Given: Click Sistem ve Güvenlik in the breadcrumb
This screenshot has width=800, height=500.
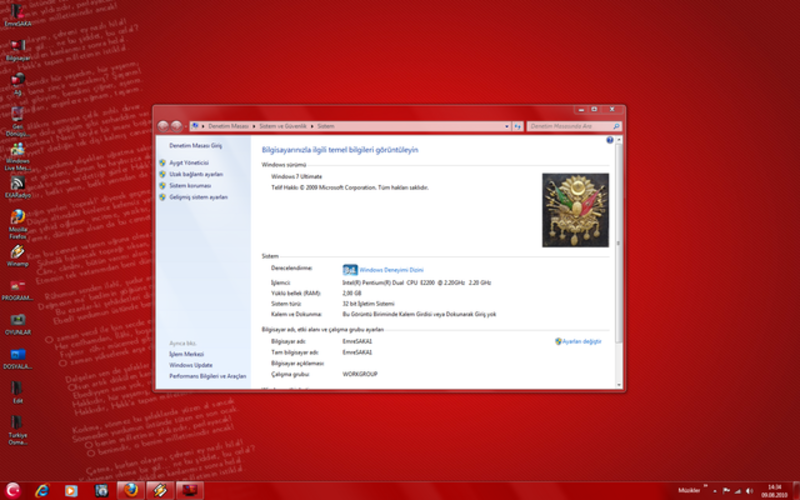Looking at the screenshot, I should pyautogui.click(x=283, y=126).
